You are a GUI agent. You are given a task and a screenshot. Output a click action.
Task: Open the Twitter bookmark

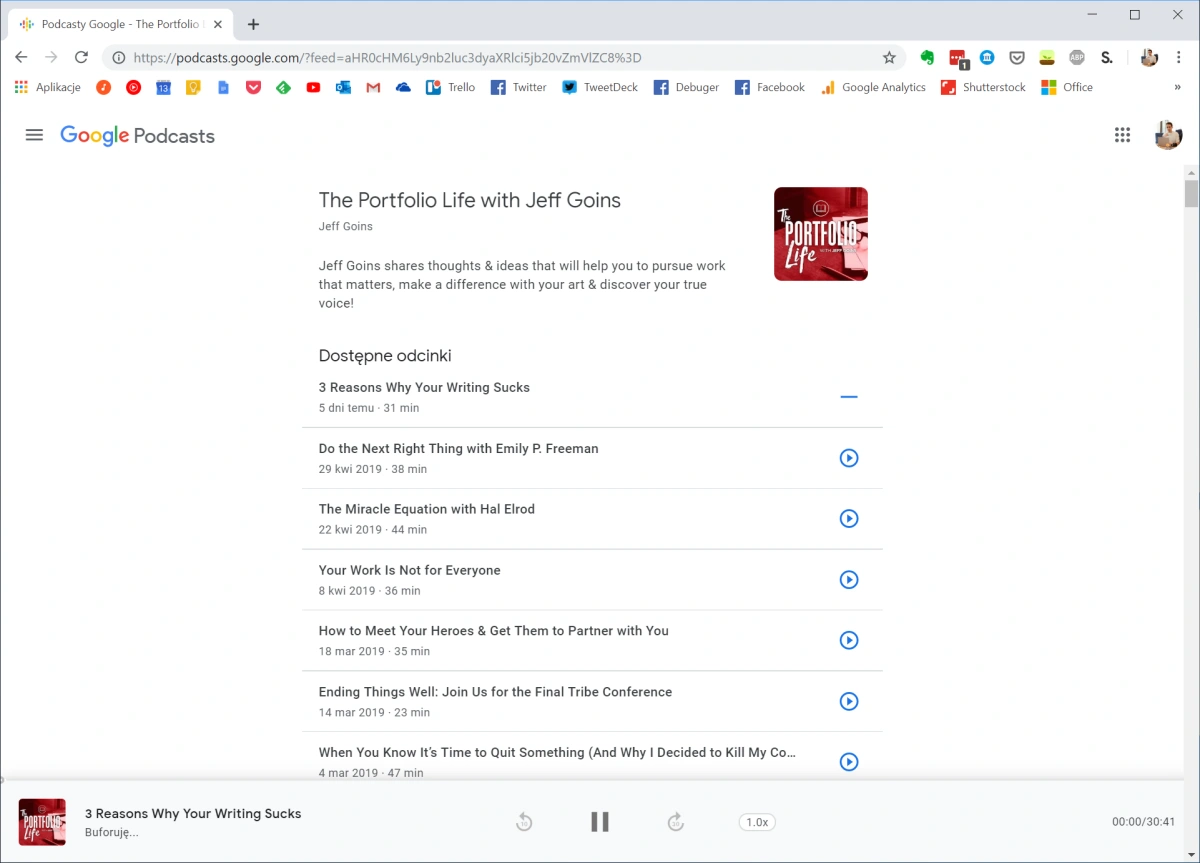(x=518, y=88)
